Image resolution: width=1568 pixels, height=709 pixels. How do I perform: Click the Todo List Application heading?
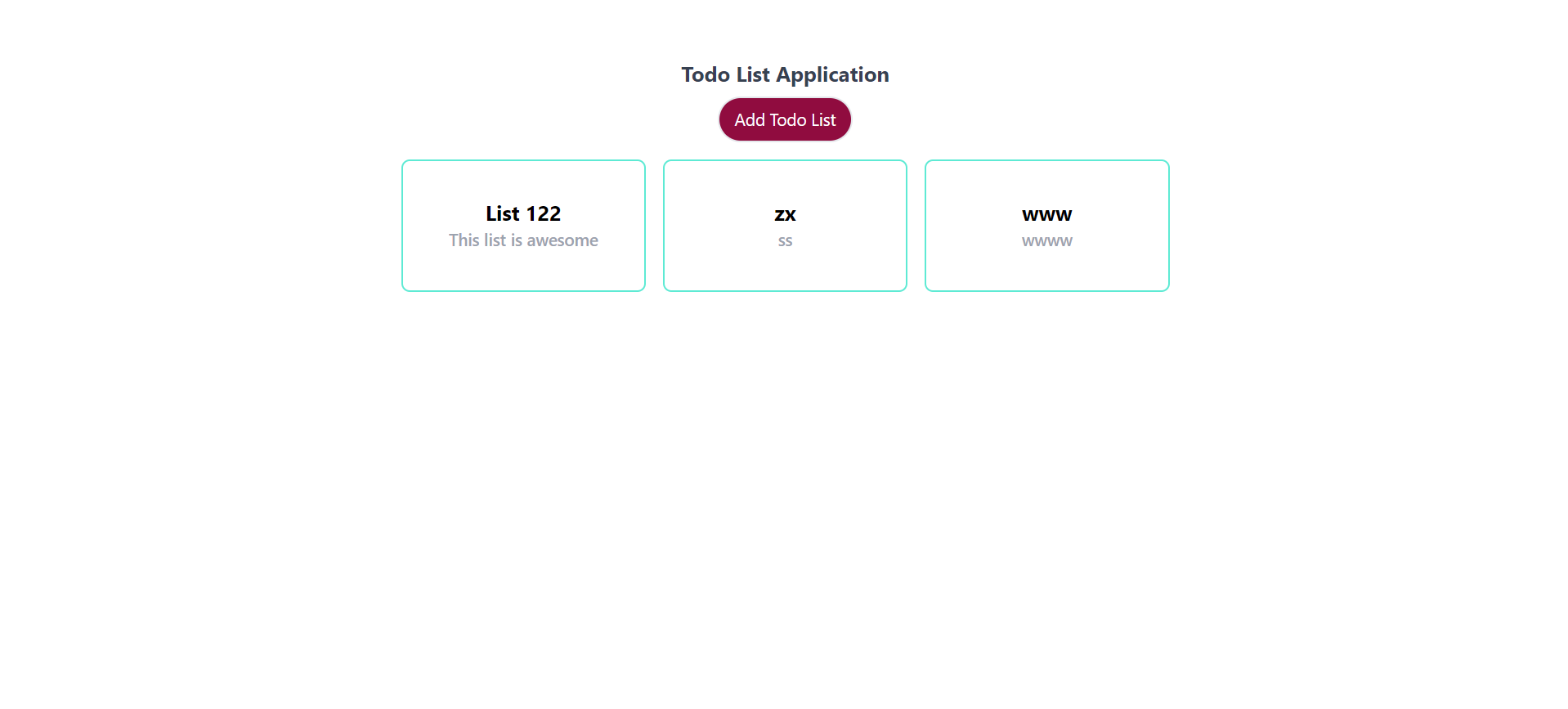tap(784, 74)
